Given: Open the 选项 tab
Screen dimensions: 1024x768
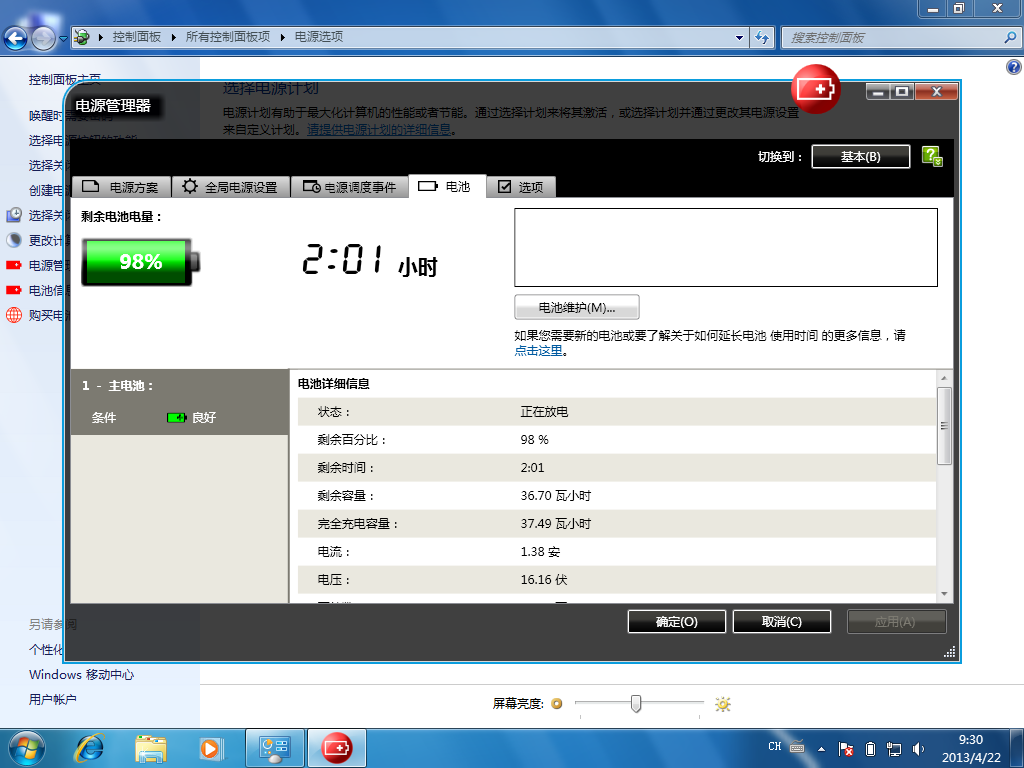Looking at the screenshot, I should click(x=521, y=187).
